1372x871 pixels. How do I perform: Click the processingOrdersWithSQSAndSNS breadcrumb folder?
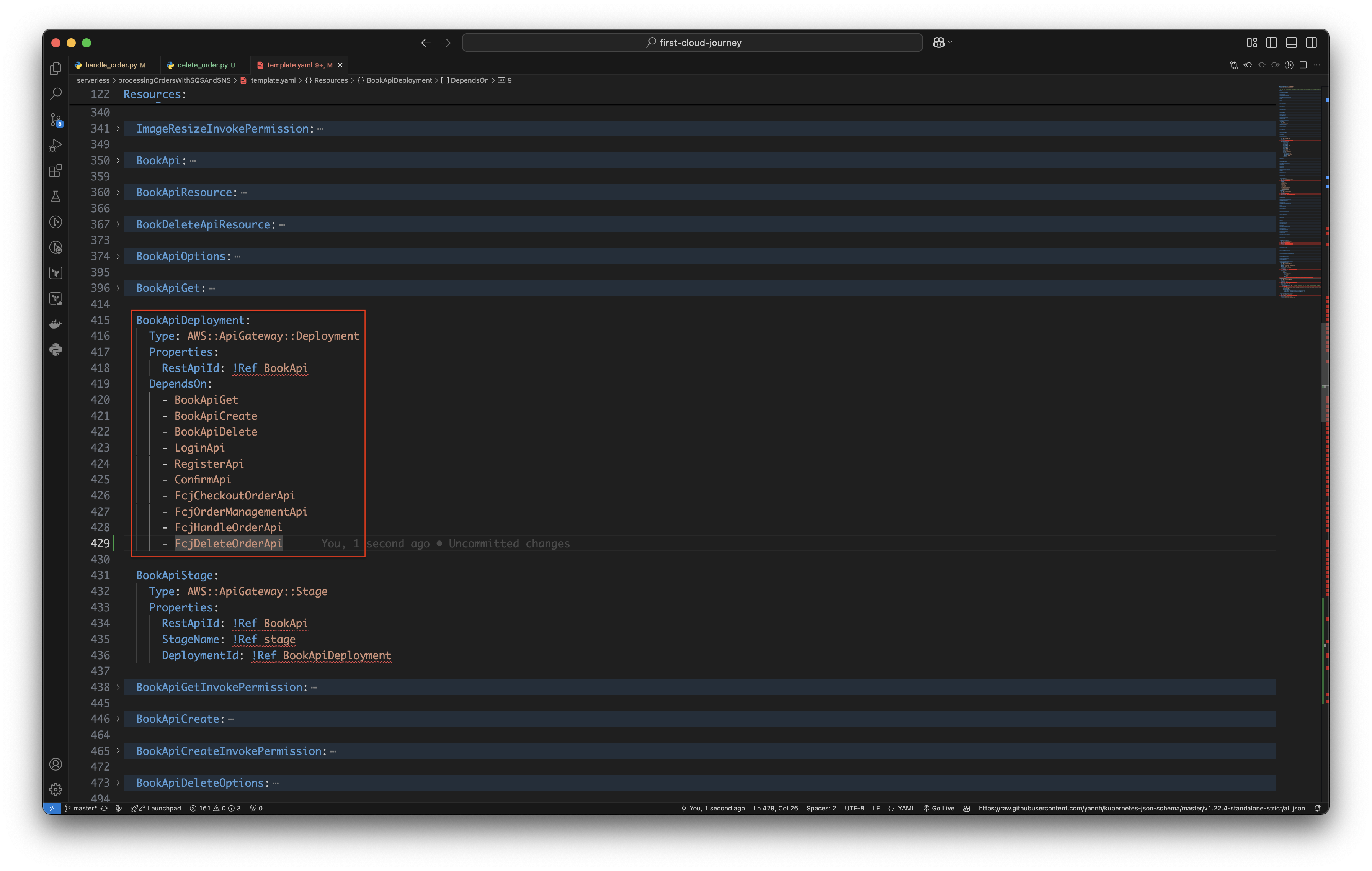[174, 80]
